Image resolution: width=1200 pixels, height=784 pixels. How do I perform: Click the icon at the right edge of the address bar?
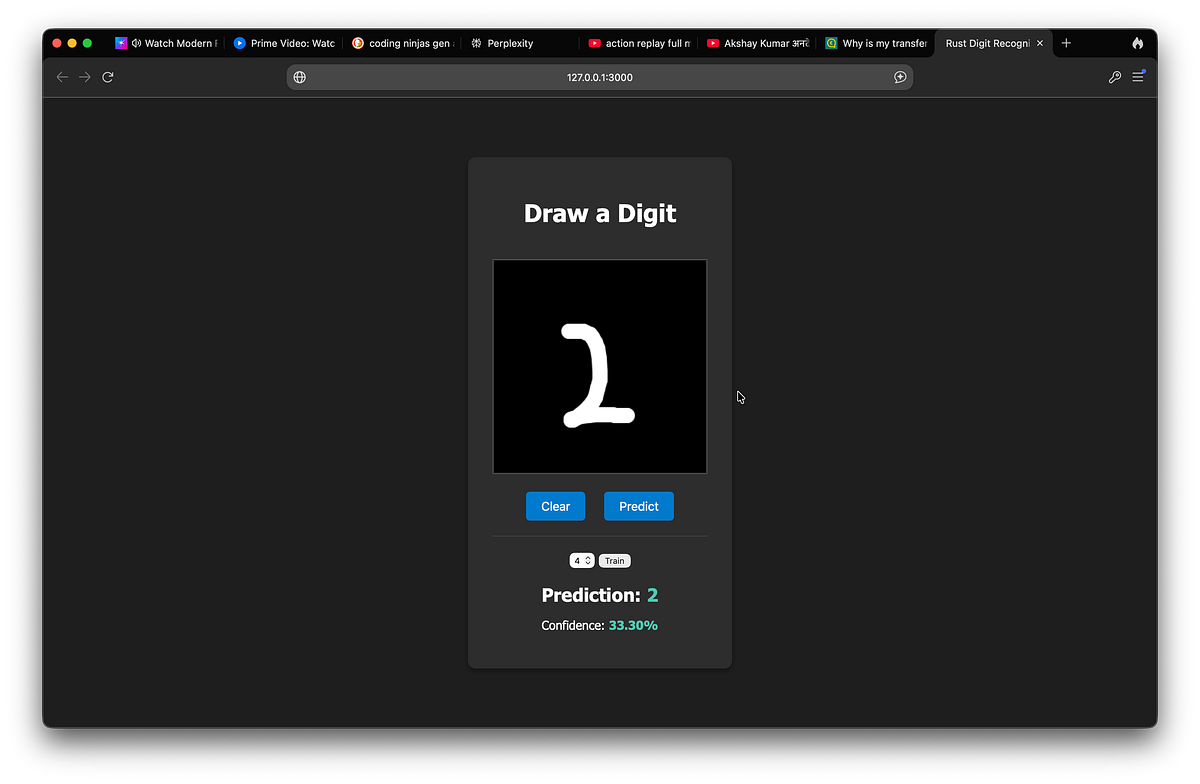(899, 77)
